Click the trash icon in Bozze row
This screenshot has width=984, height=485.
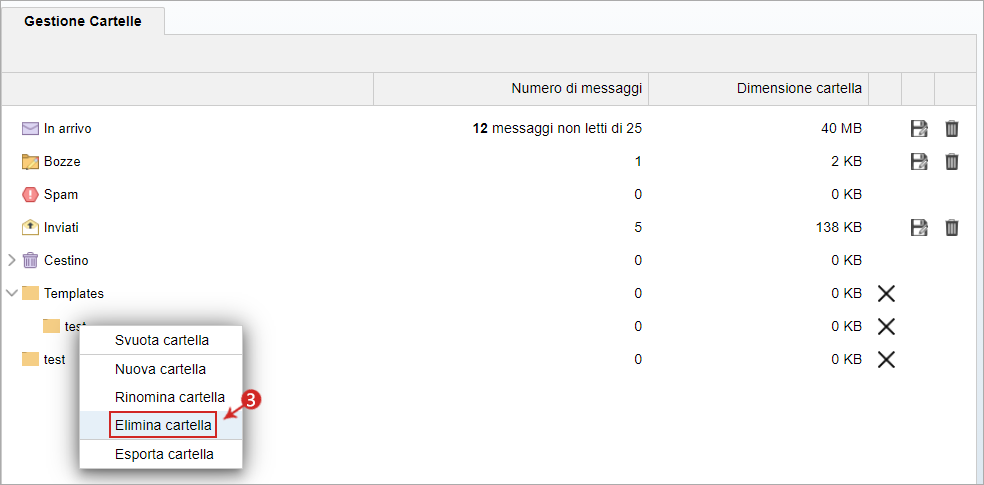[x=951, y=161]
